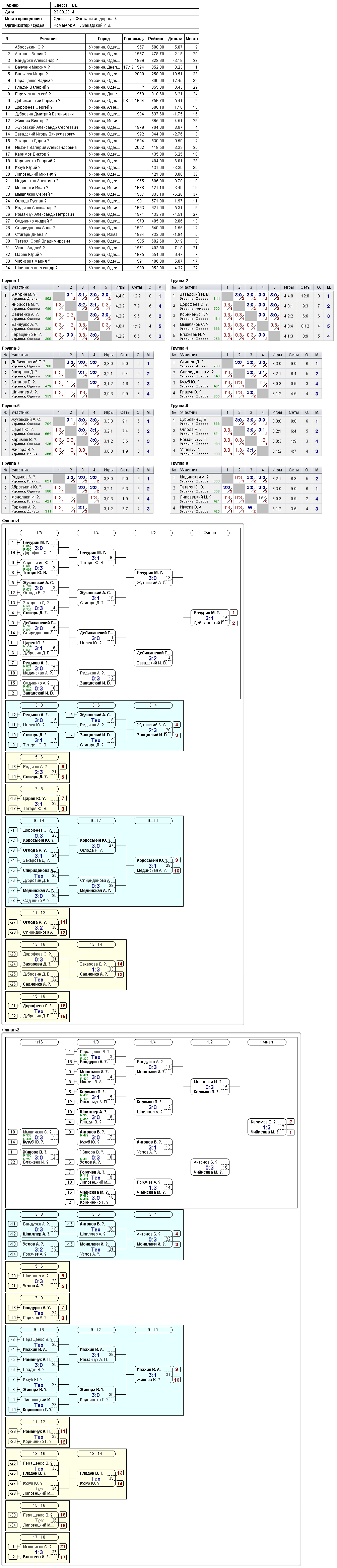Open the Финал-2 final match Каримов vs Чибисова
This screenshot has height=1568, width=337.
coord(266,1127)
